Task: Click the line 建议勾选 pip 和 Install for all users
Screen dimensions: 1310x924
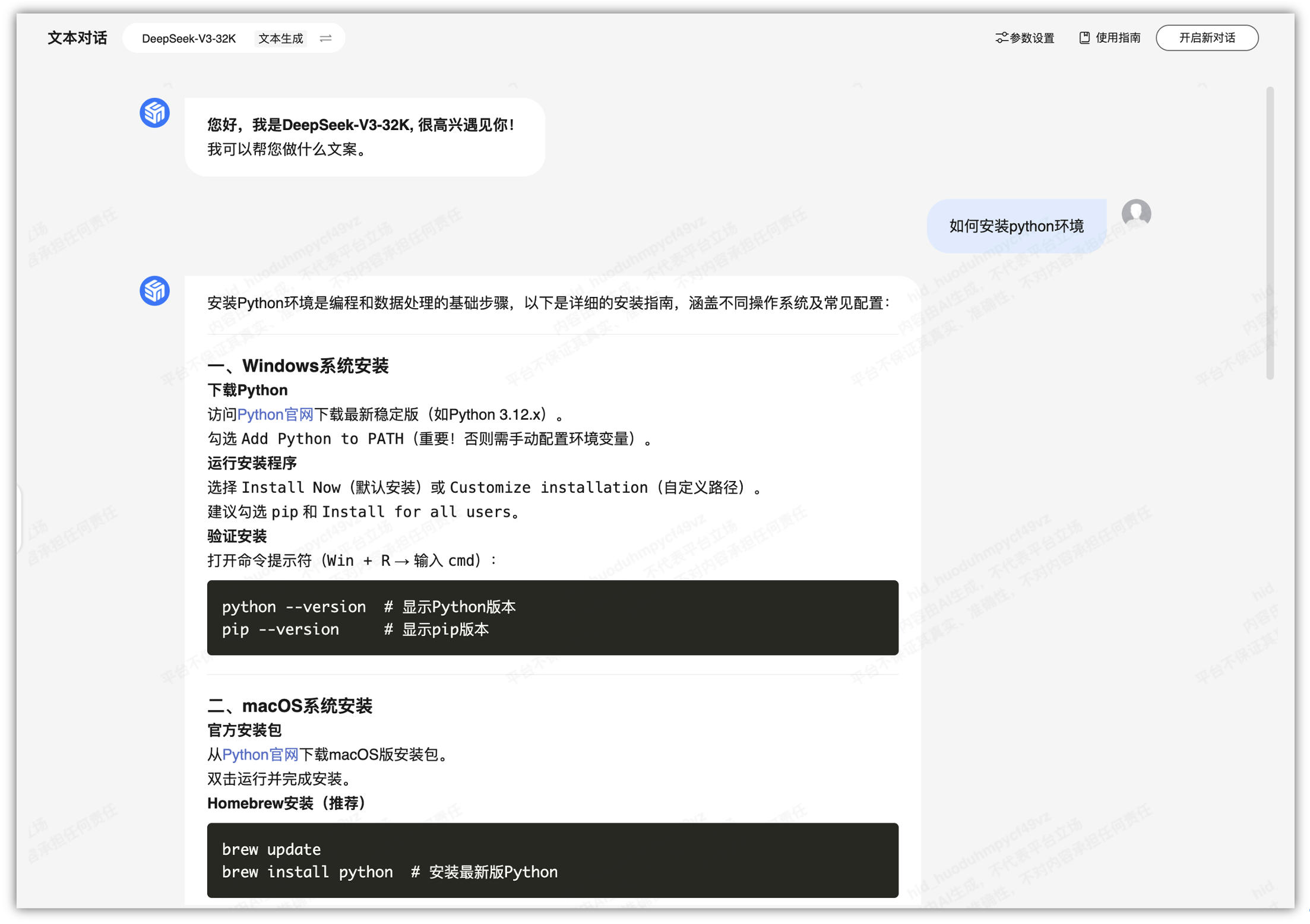Action: (364, 512)
